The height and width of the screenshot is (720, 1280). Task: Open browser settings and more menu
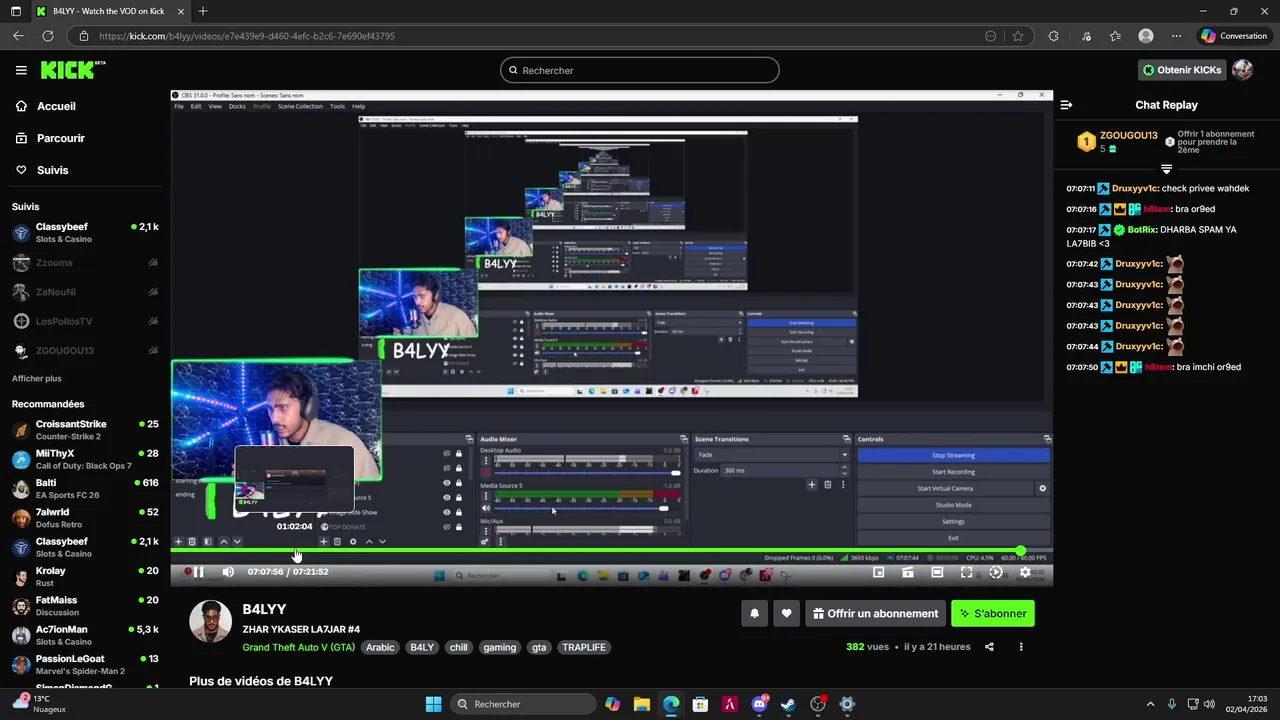[x=1177, y=36]
